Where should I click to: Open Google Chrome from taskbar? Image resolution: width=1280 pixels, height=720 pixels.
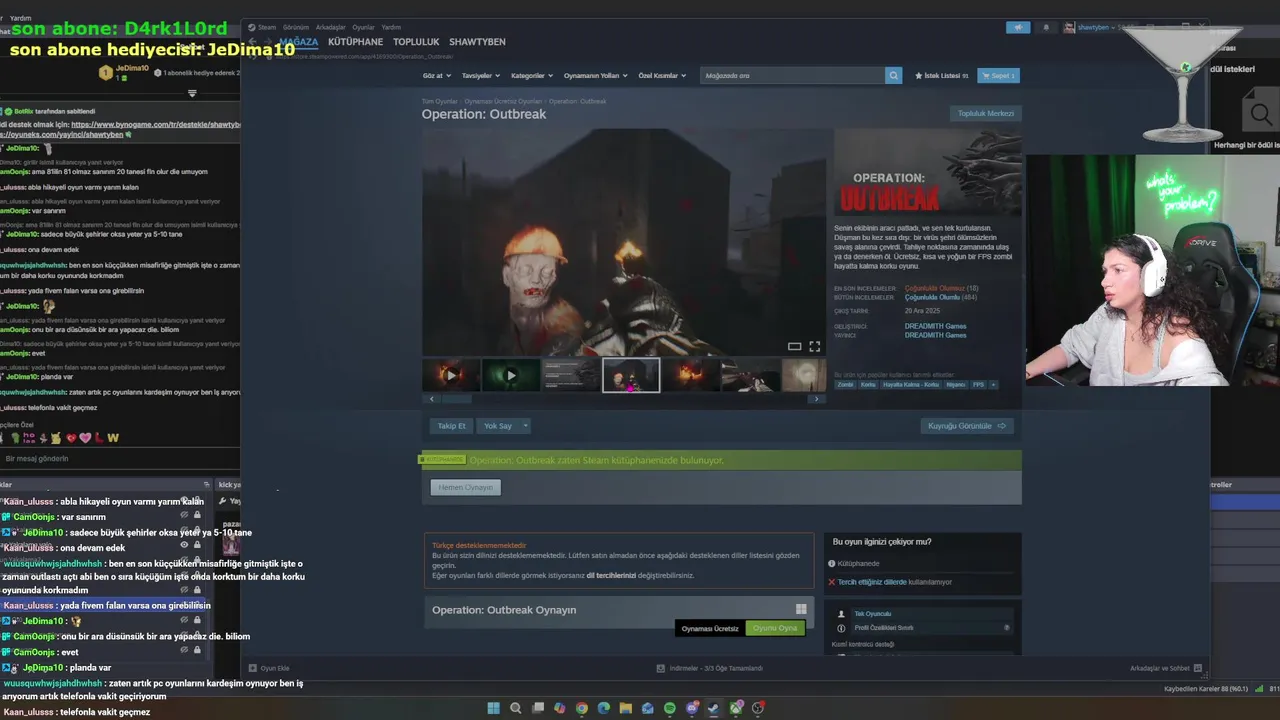582,708
